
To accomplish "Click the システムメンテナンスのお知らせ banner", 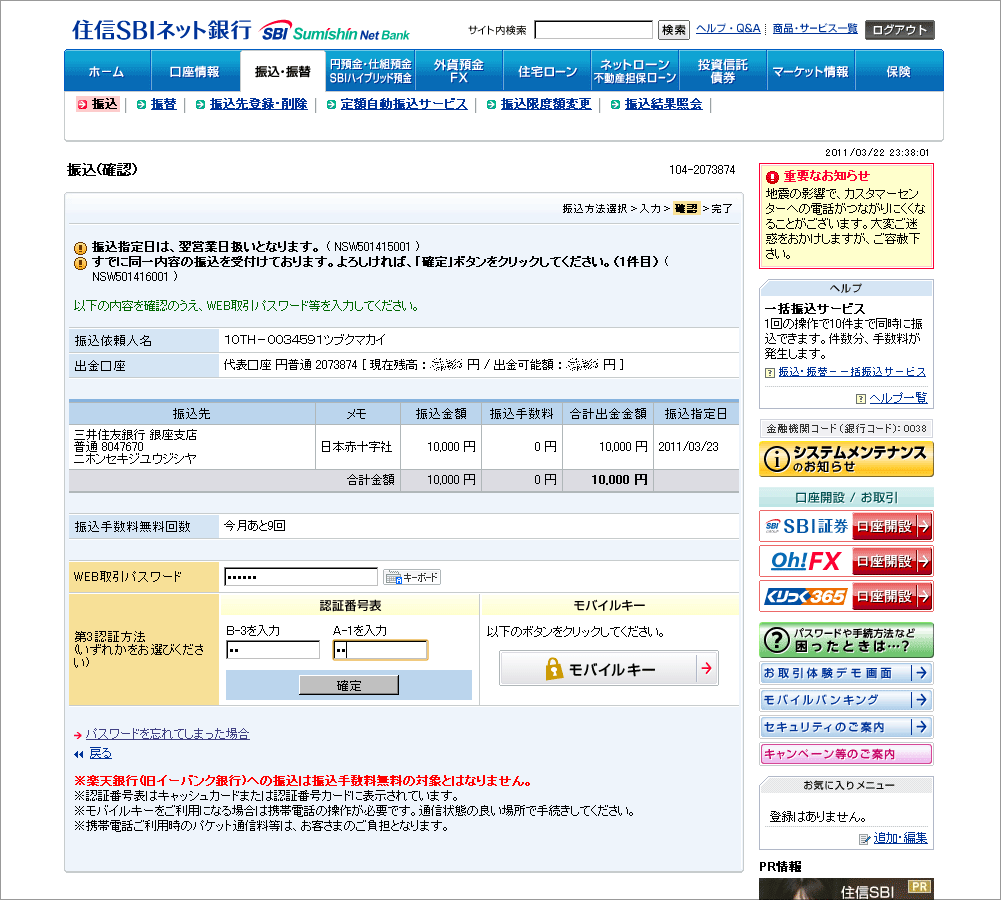I will point(846,459).
